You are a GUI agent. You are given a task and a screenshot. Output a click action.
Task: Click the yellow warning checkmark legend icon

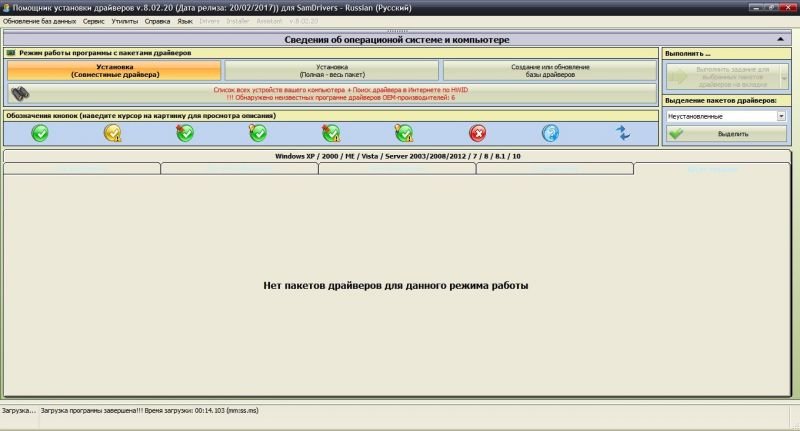[x=113, y=133]
